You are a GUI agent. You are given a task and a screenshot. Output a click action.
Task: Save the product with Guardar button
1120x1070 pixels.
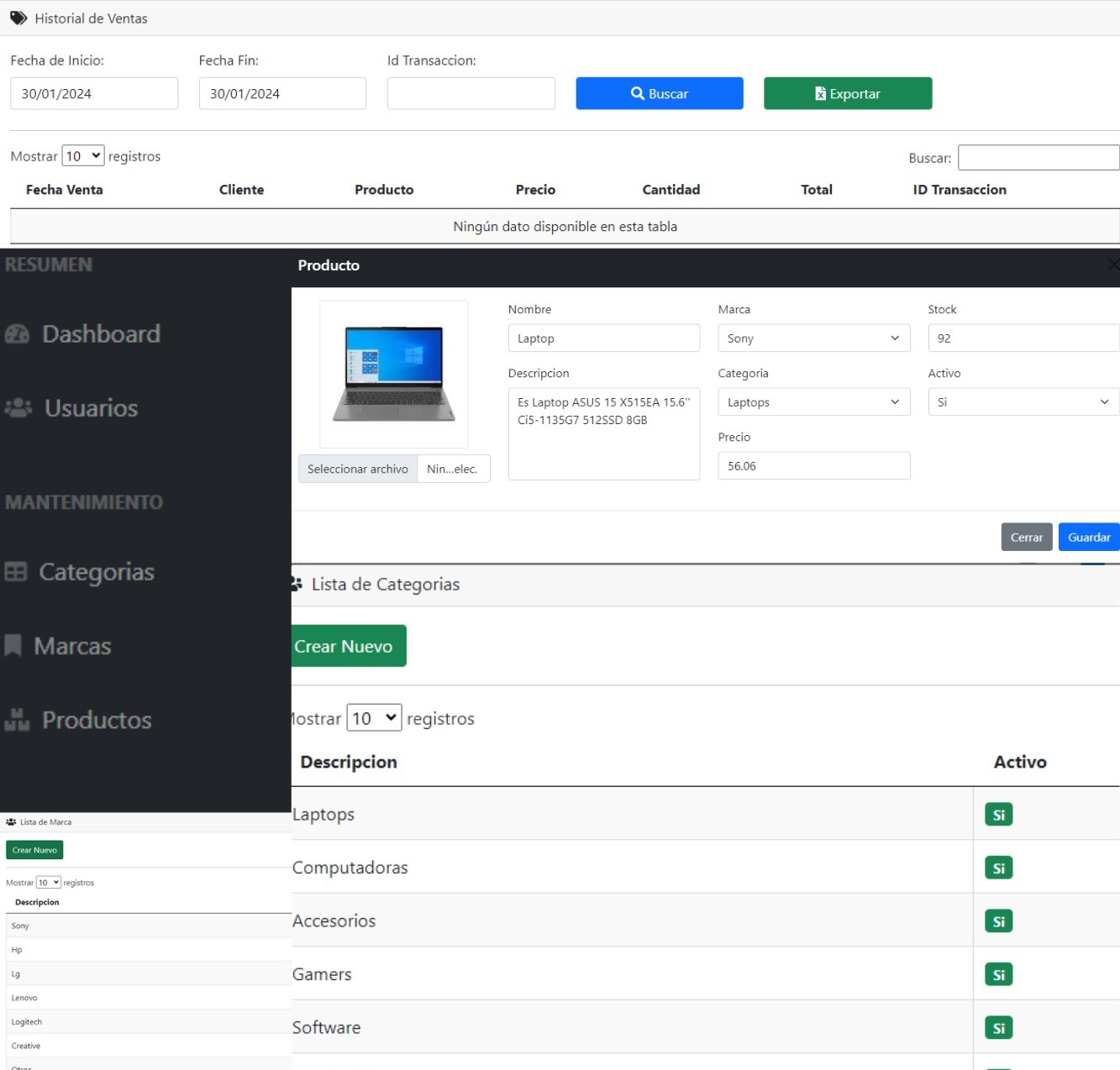point(1088,538)
